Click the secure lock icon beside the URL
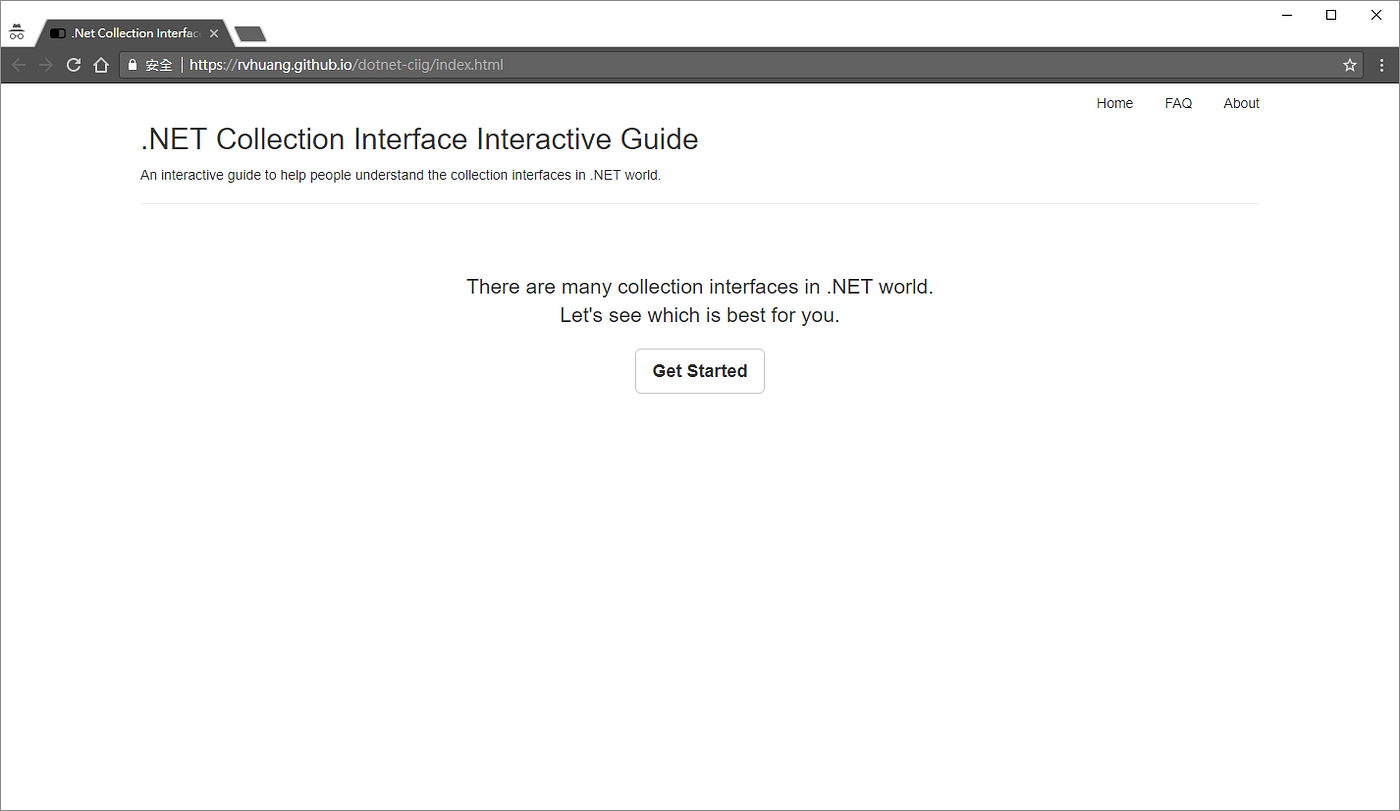The image size is (1400, 811). 131,64
